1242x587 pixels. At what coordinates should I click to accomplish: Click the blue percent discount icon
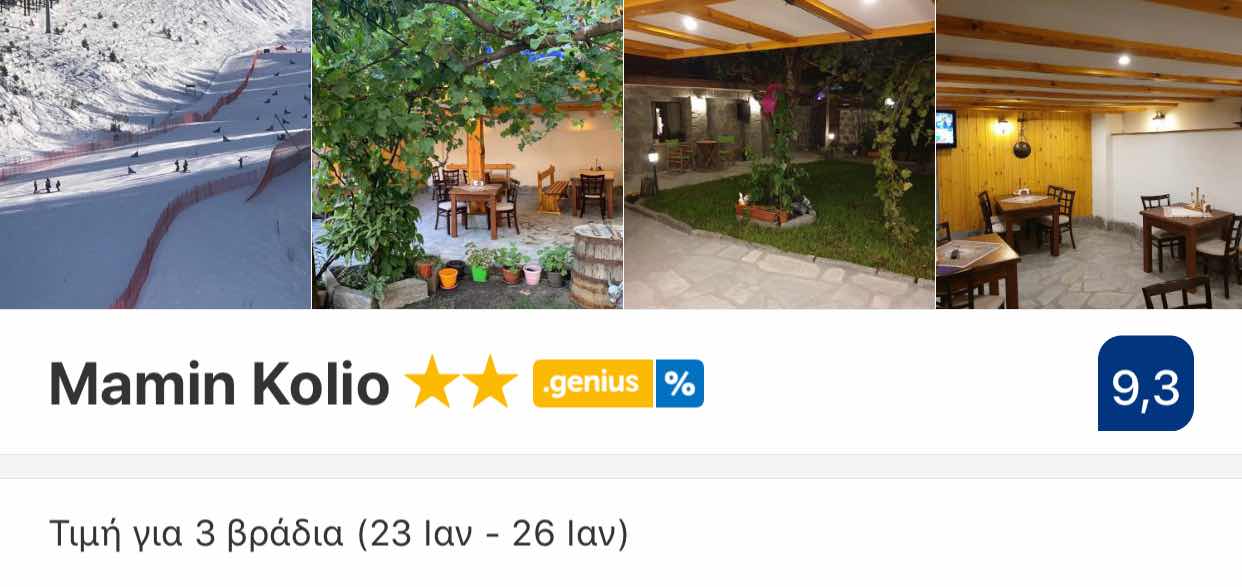click(680, 383)
